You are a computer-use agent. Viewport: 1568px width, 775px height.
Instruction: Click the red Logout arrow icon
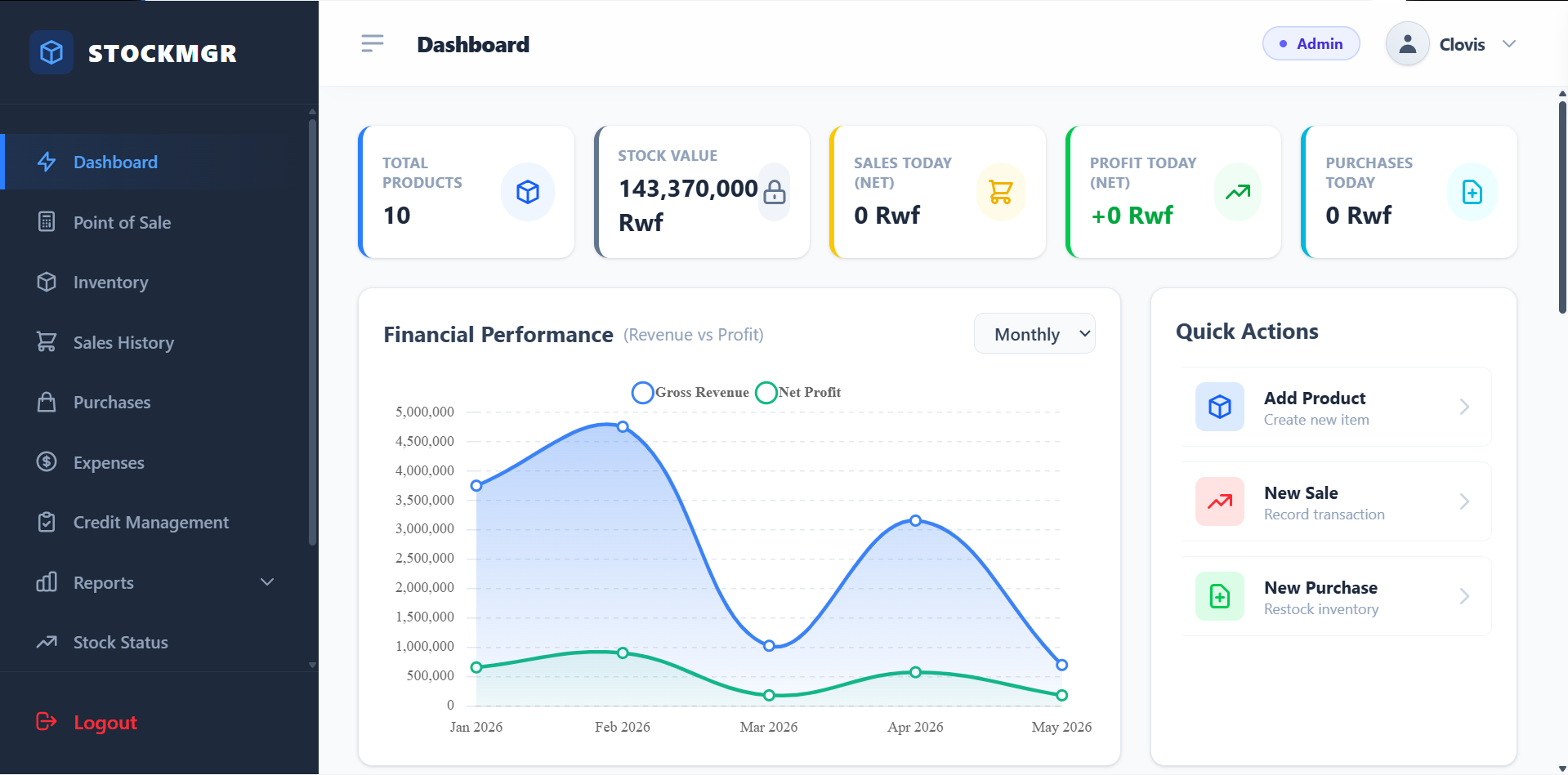[47, 721]
